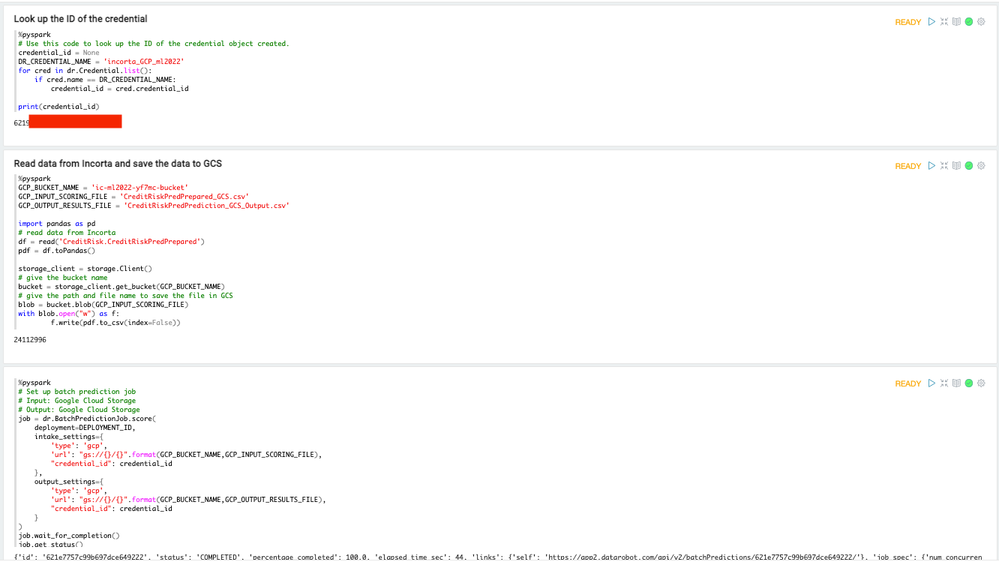The image size is (999, 563).
Task: Click the 24112996 output value
Action: [30, 340]
